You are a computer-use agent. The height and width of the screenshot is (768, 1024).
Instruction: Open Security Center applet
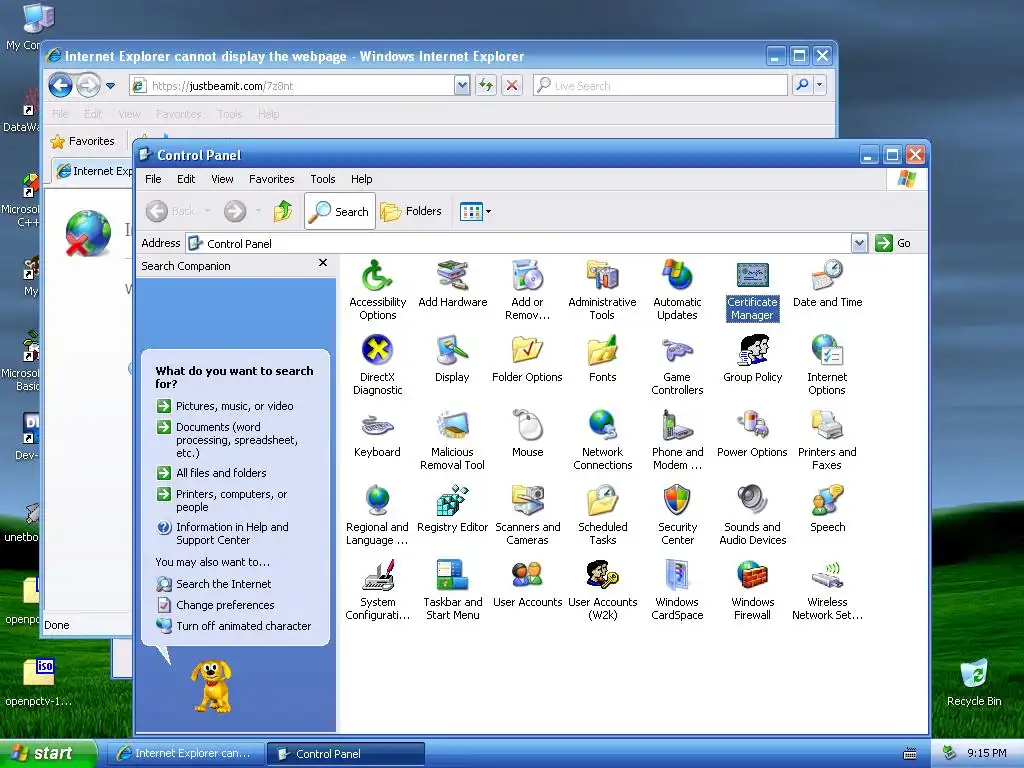pyautogui.click(x=677, y=515)
